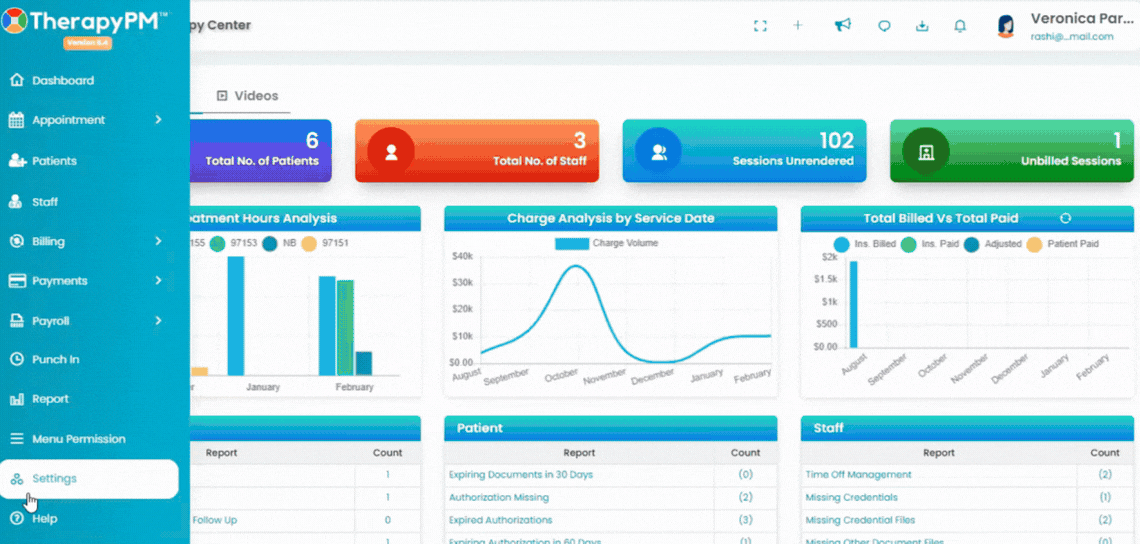Click Time Off Management count (2)

pos(1104,475)
